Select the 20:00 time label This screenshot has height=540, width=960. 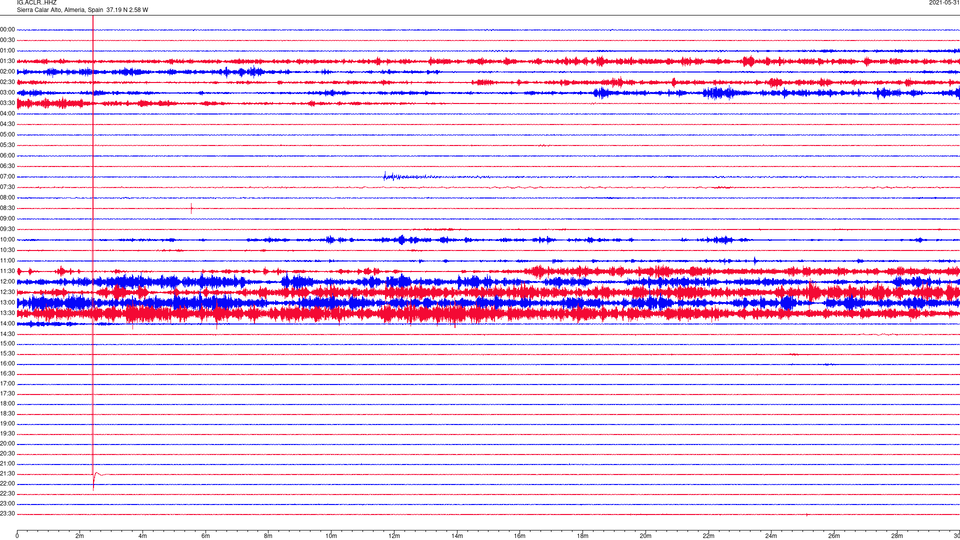coord(7,444)
